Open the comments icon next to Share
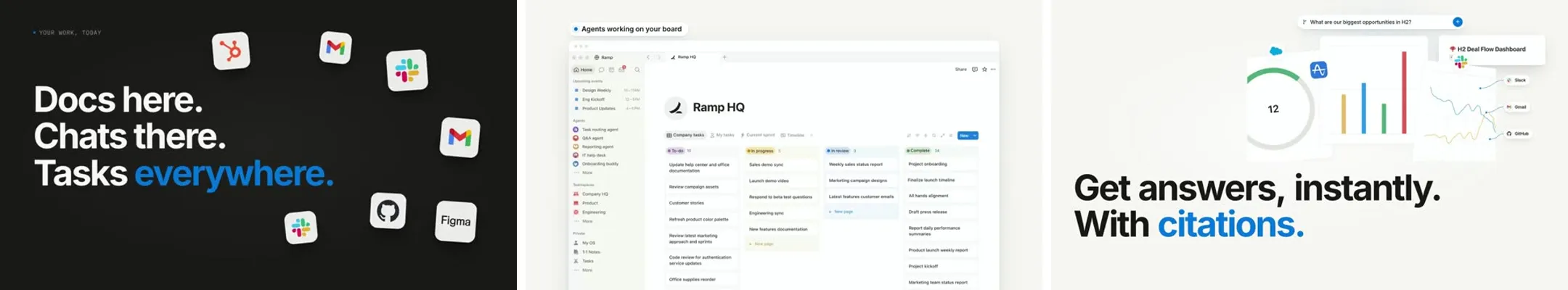 (x=975, y=70)
